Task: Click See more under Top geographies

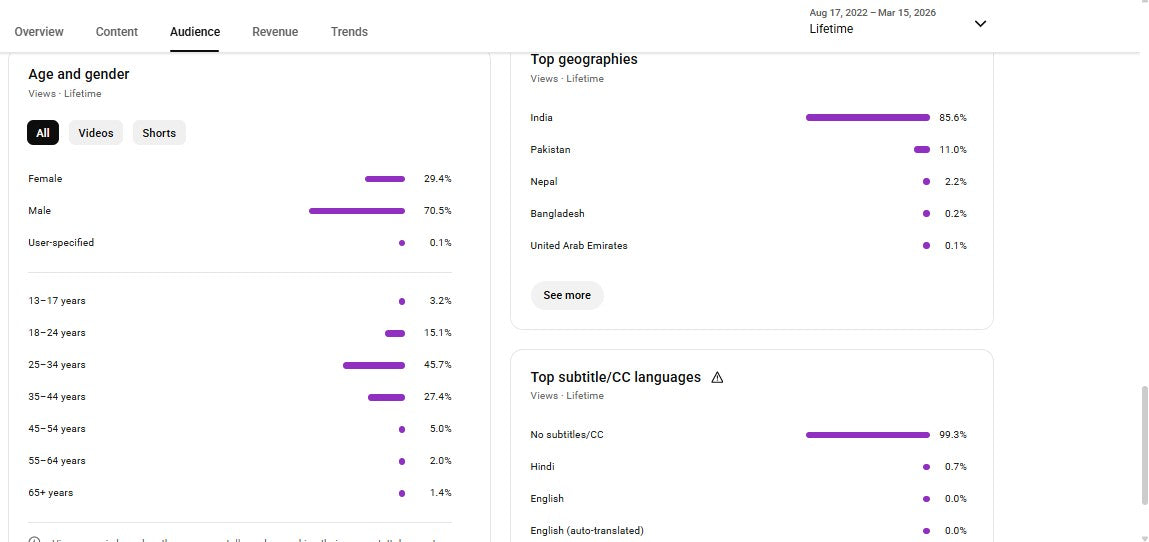Action: pos(567,295)
